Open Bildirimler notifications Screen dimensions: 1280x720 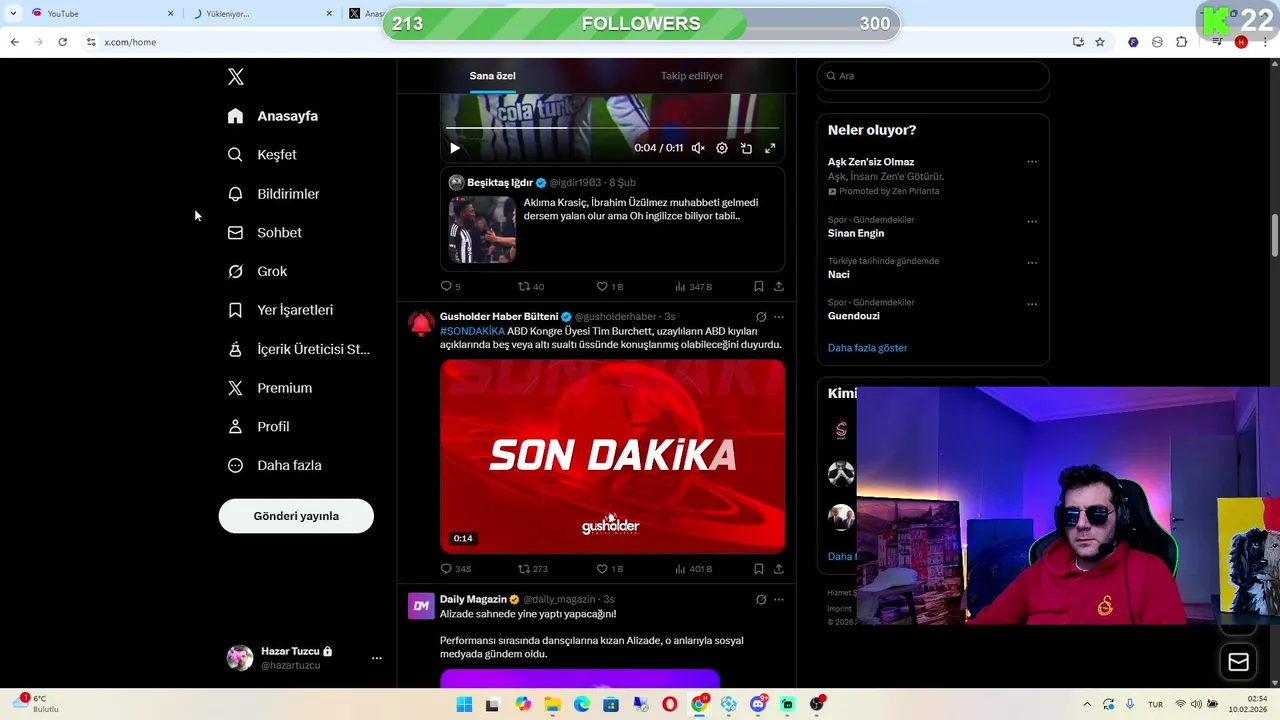pyautogui.click(x=274, y=194)
